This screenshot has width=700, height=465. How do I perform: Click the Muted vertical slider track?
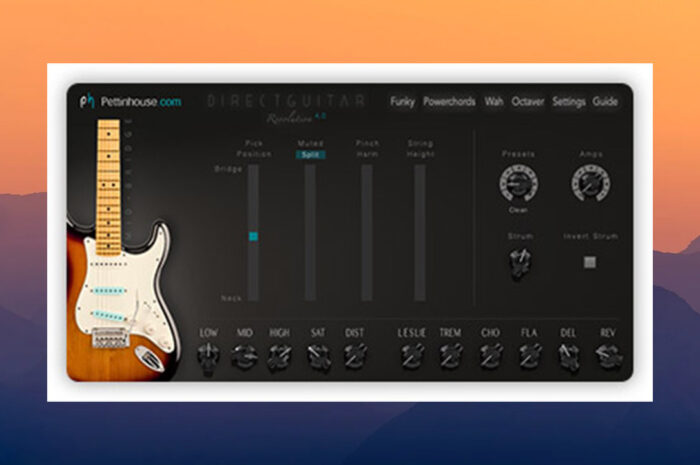[x=310, y=232]
